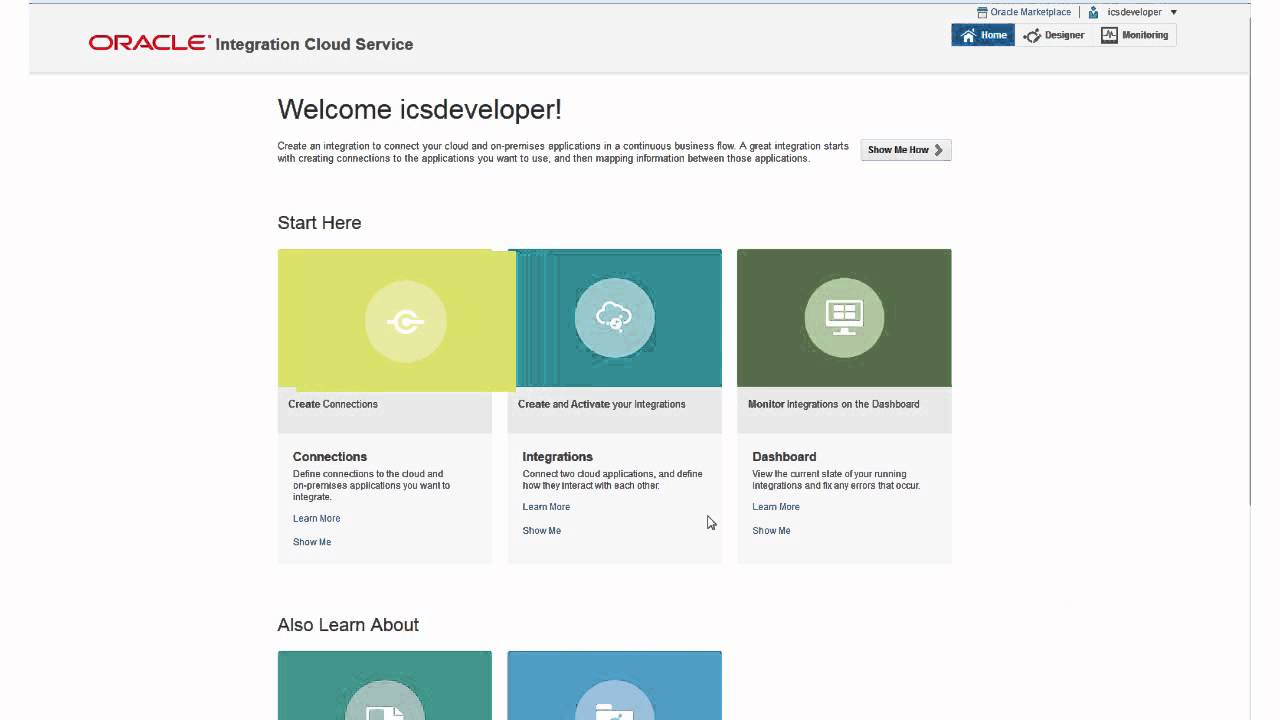Screen dimensions: 1280x720
Task: Click Show Me under Dashboard
Action: [x=771, y=531]
